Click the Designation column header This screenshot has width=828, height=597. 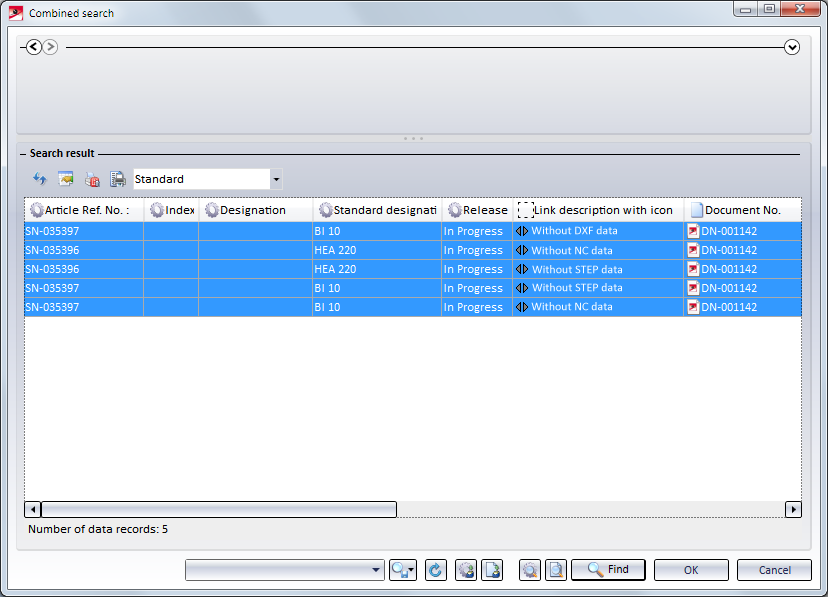(256, 210)
